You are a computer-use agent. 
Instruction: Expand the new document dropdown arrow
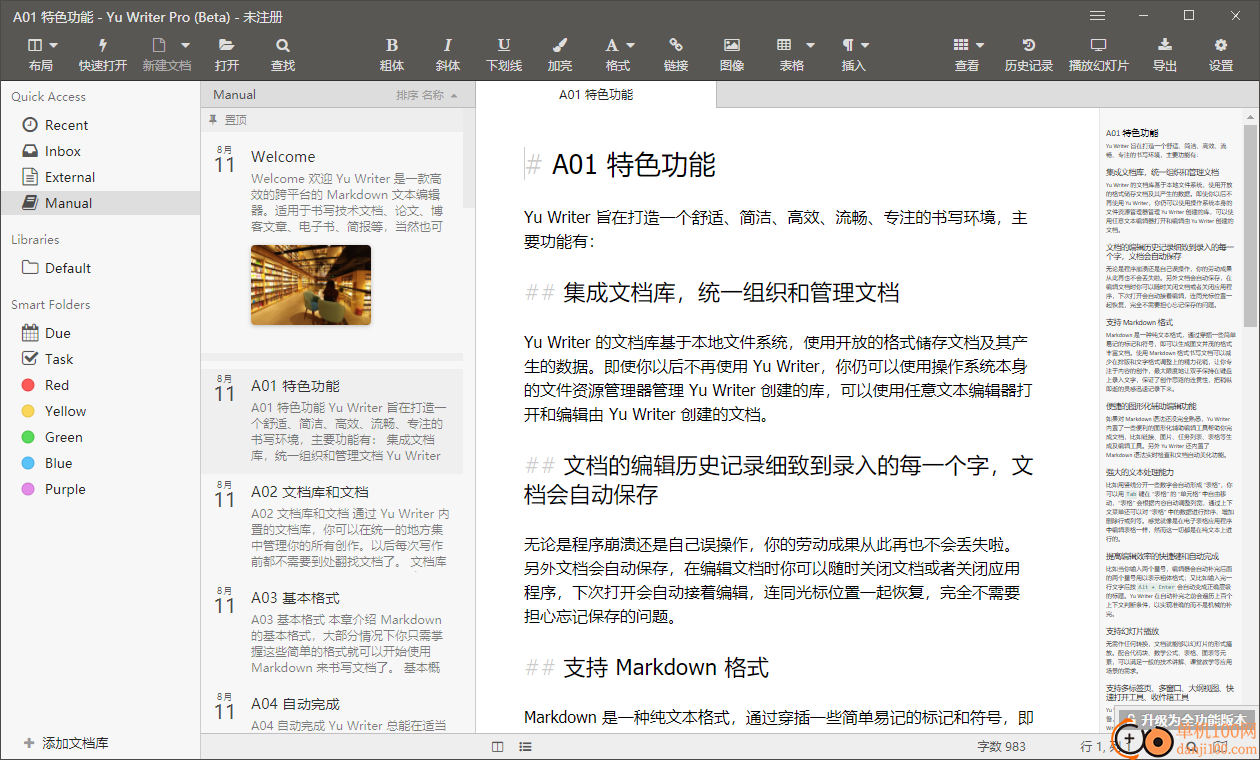click(185, 45)
